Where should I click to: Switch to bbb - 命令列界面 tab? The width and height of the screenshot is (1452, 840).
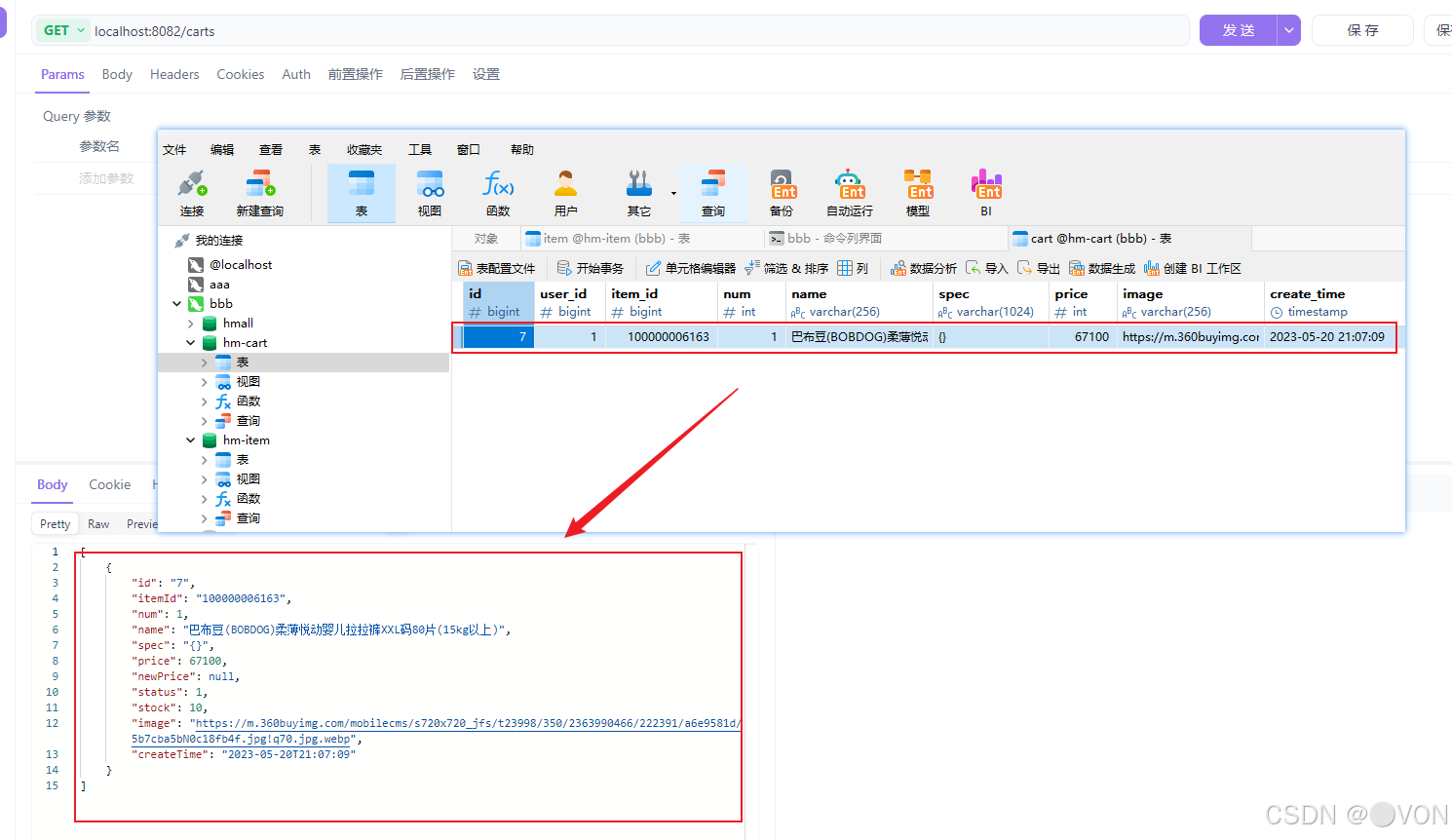click(x=885, y=238)
